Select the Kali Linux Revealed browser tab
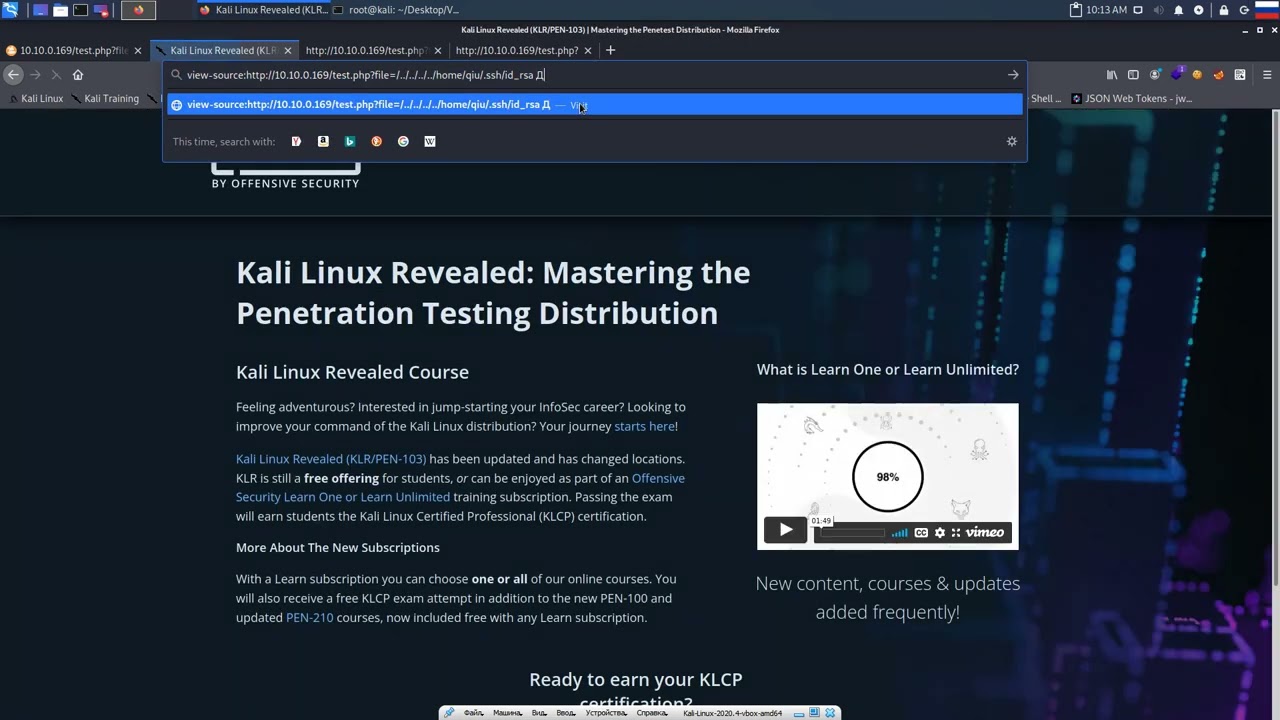The width and height of the screenshot is (1280, 720). coord(224,50)
